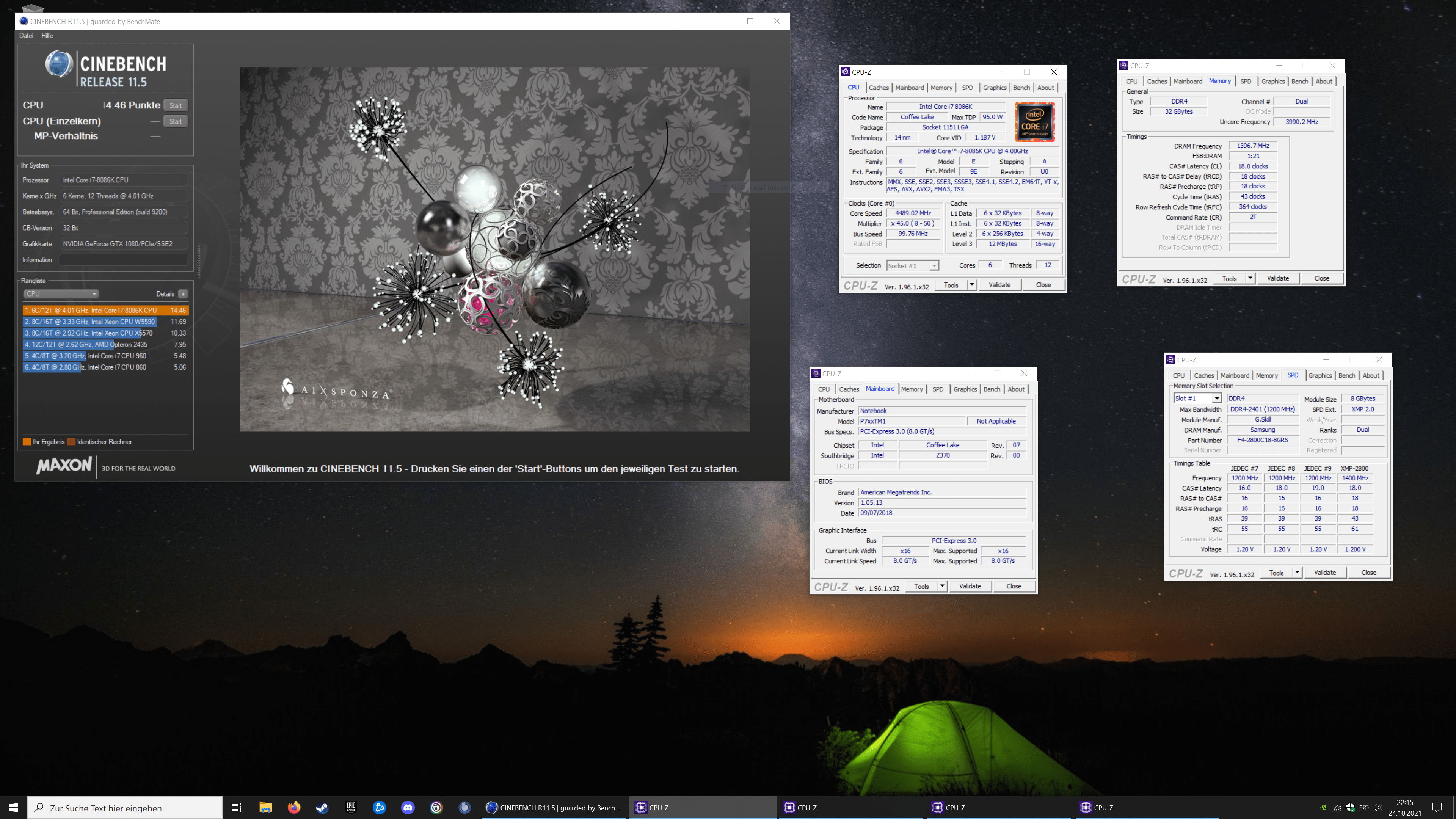Screen dimensions: 1456x819
Task: Switch to Bench tab in the CPU-Z Memory window
Action: tap(1299, 82)
